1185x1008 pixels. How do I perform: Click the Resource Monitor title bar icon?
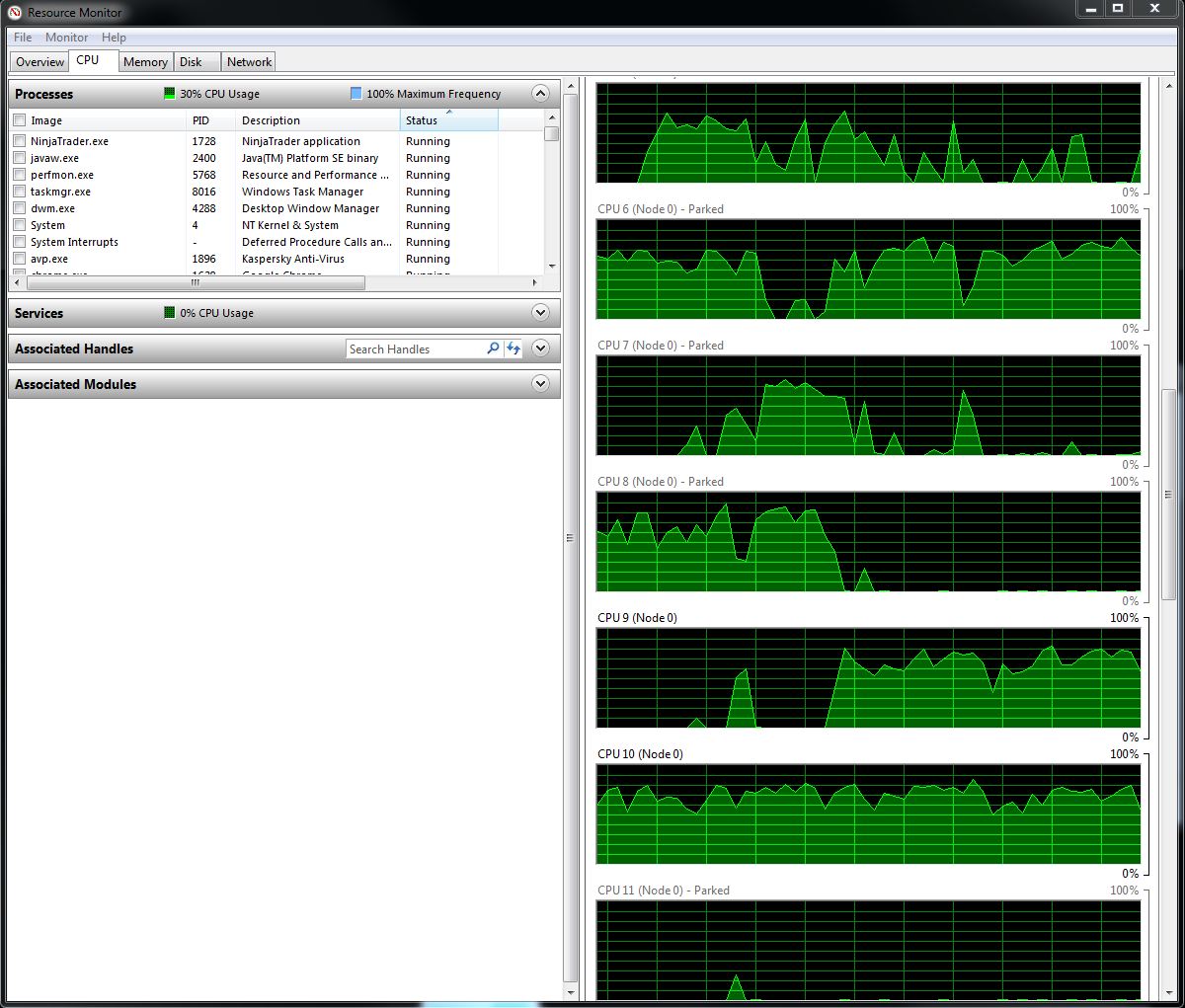pyautogui.click(x=15, y=13)
